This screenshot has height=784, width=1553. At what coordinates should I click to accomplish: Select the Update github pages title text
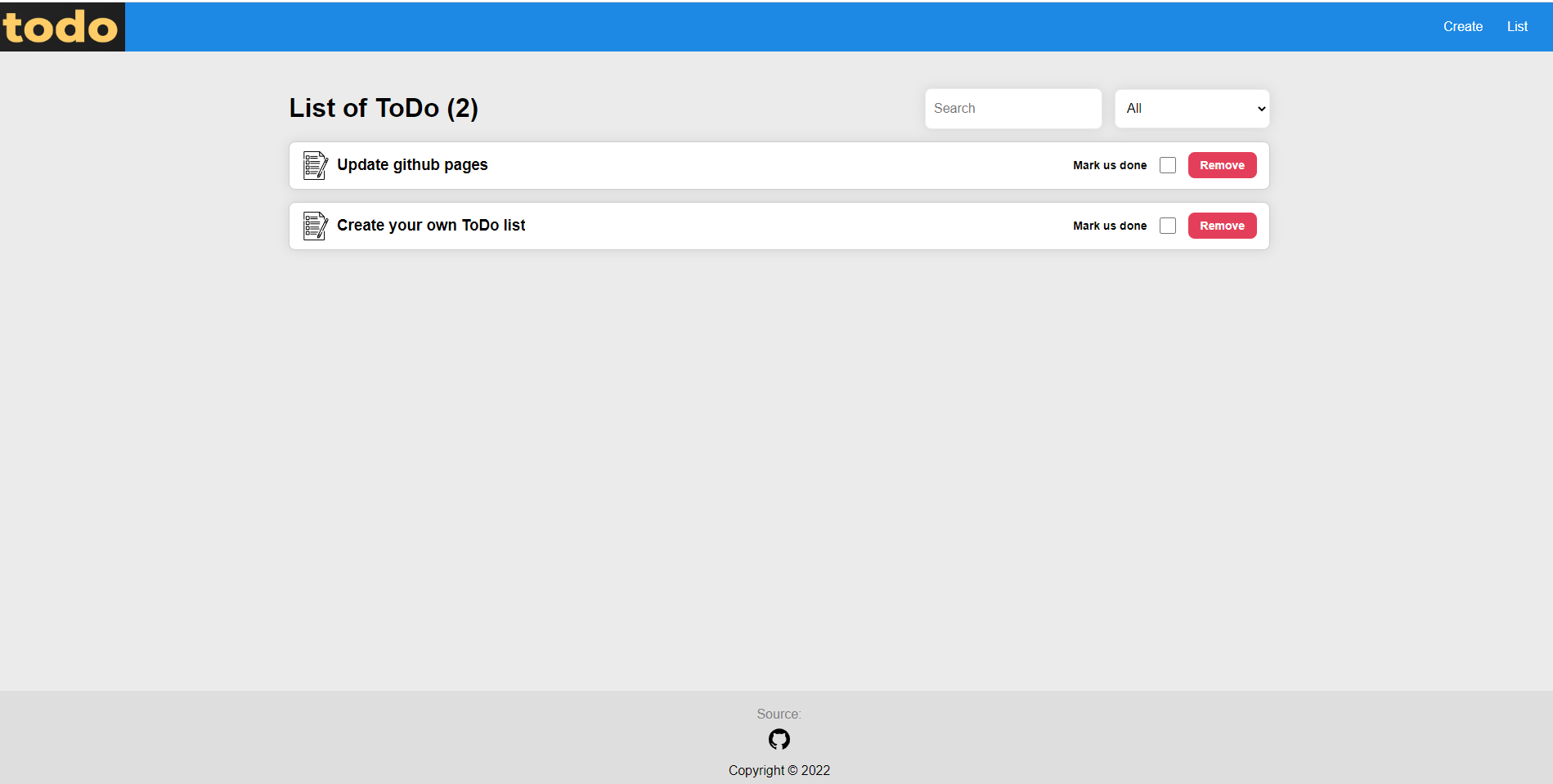pos(412,165)
